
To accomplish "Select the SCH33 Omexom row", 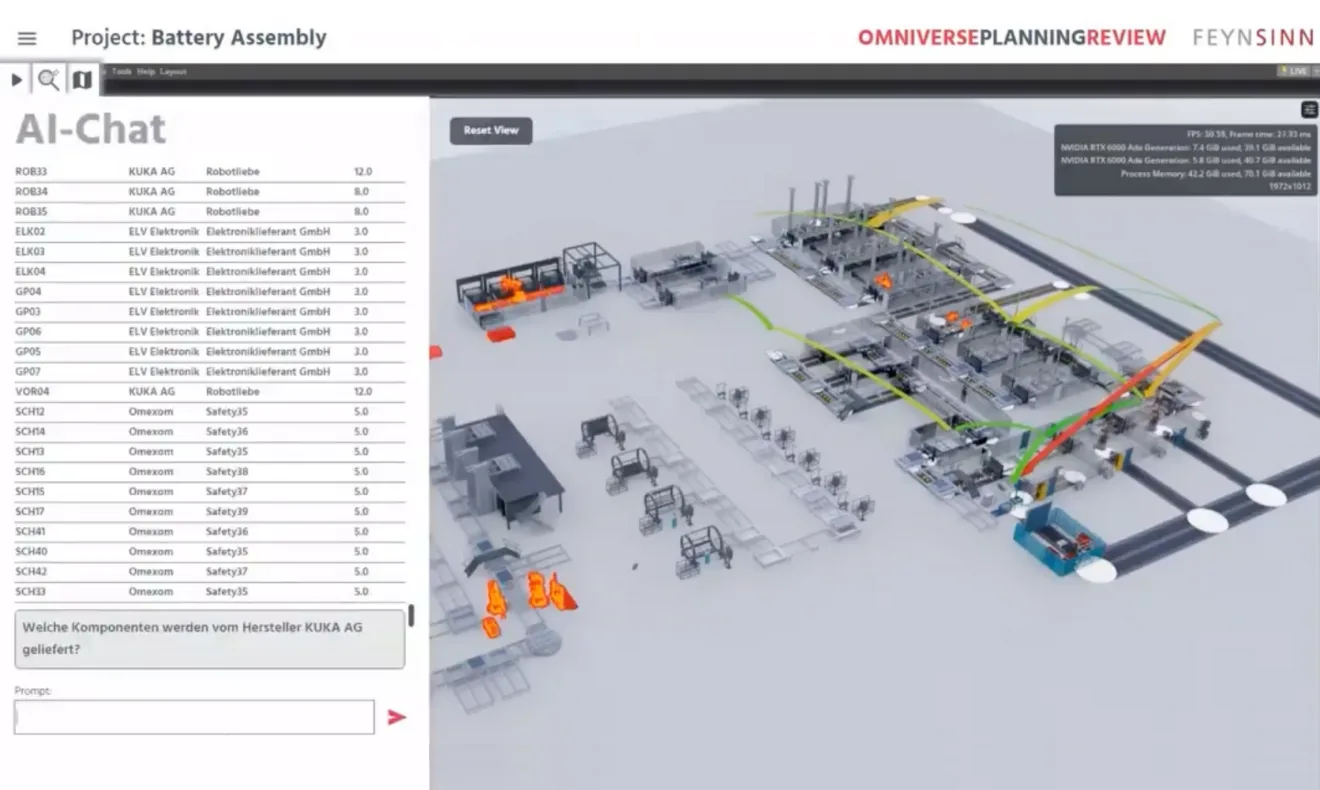I will click(x=210, y=592).
